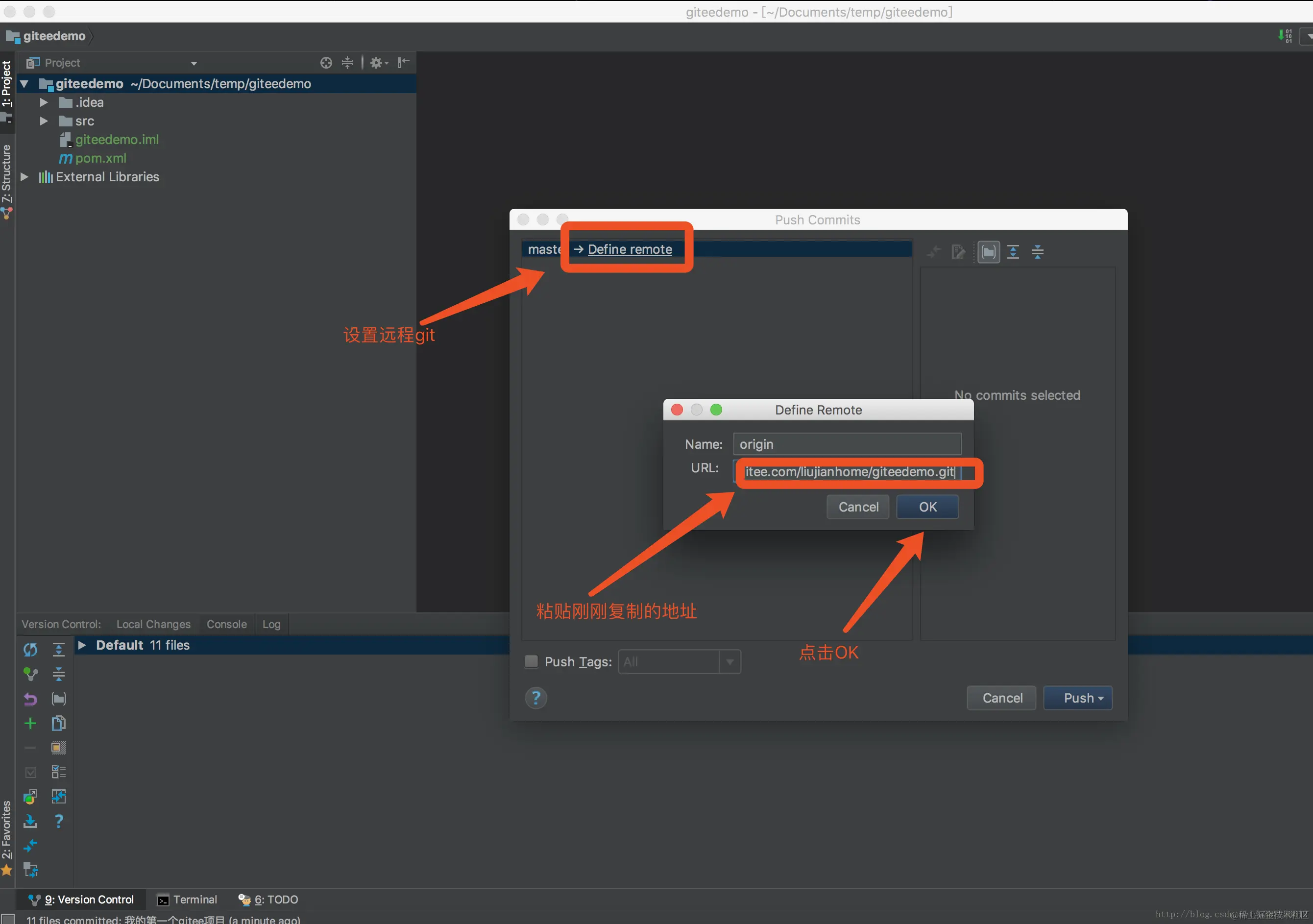This screenshot has width=1313, height=924.
Task: Click the Define remote link
Action: pyautogui.click(x=630, y=249)
